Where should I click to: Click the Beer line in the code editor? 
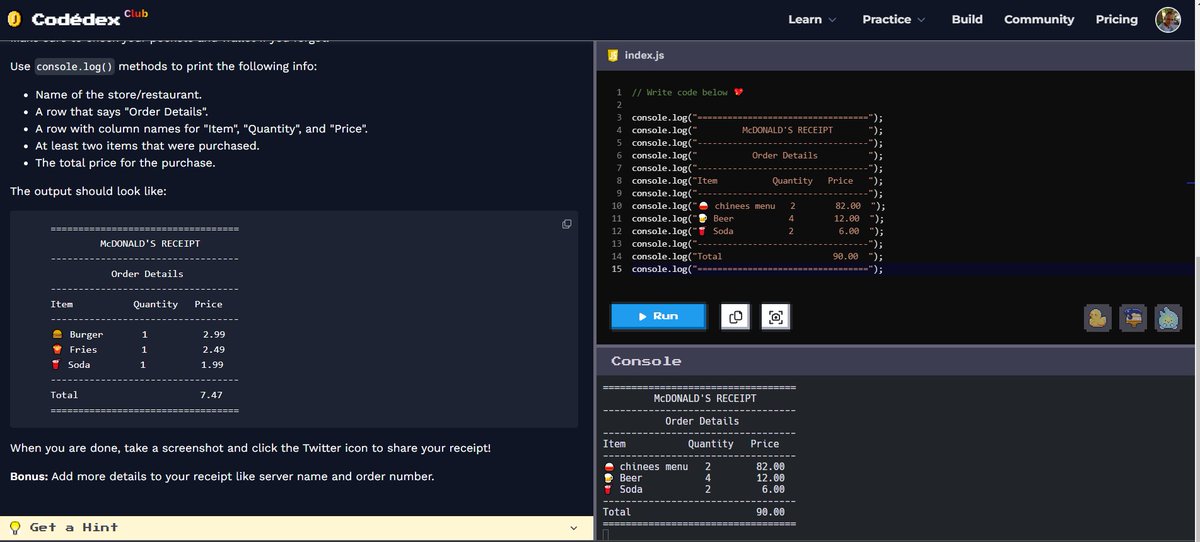(x=759, y=218)
